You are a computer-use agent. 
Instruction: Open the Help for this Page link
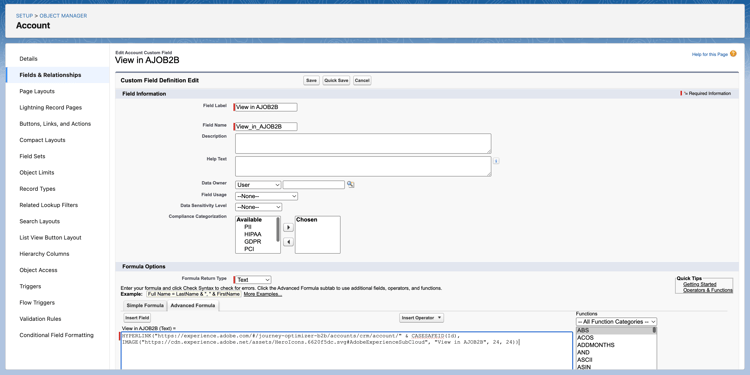[709, 55]
